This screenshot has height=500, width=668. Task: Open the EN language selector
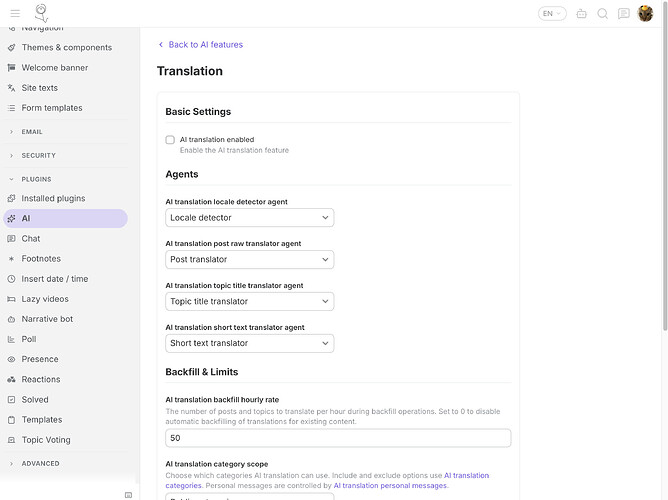(552, 14)
